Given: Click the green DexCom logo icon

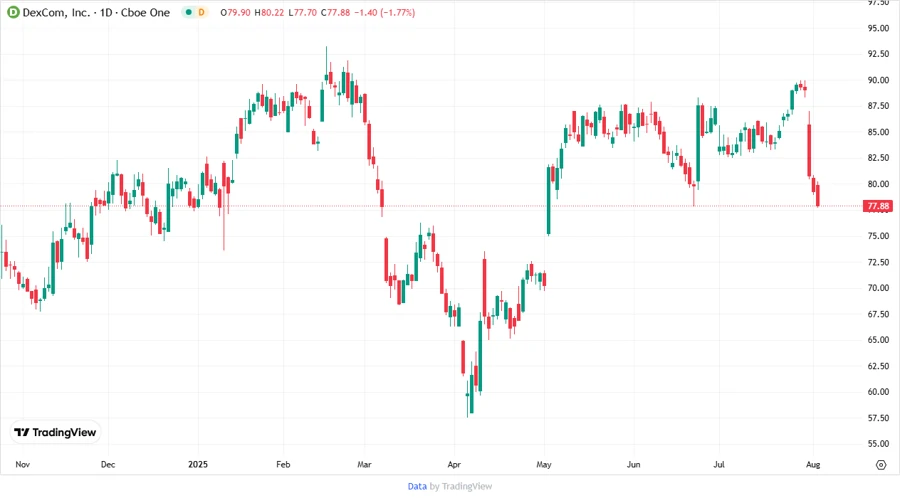Looking at the screenshot, I should [13, 13].
